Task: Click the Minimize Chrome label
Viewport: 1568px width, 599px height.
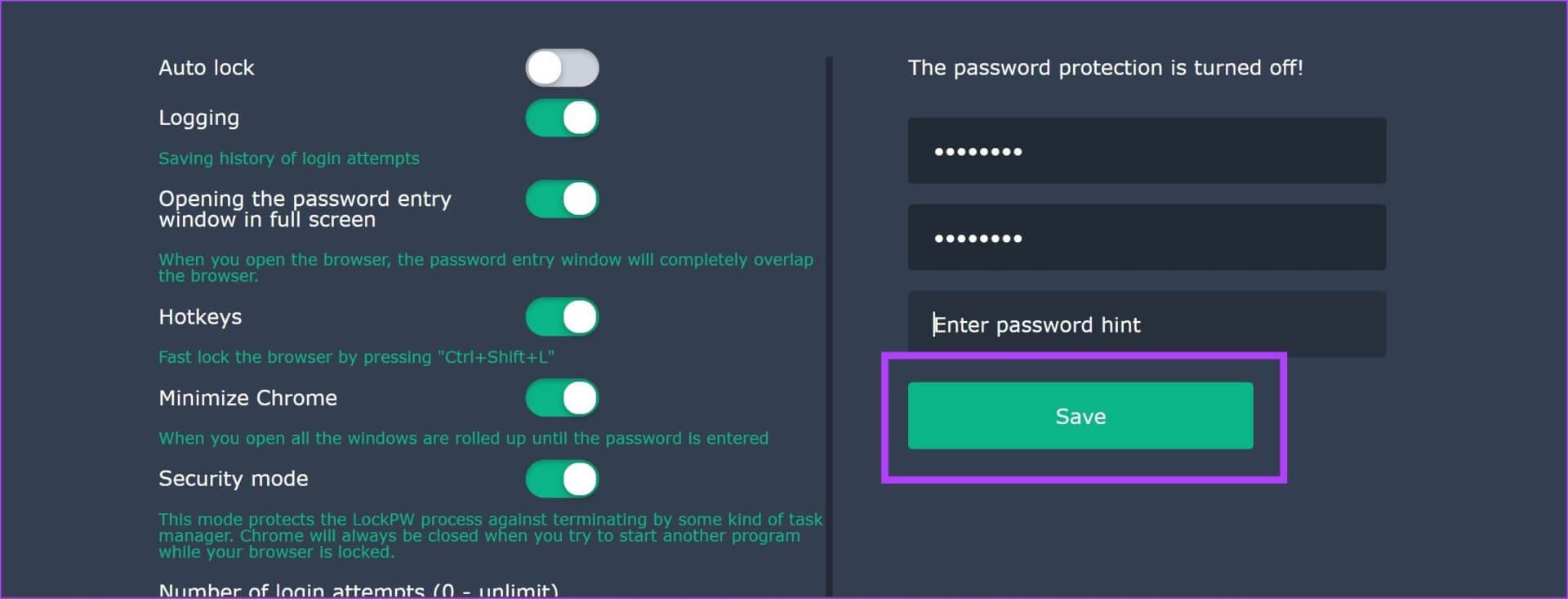Action: 247,398
